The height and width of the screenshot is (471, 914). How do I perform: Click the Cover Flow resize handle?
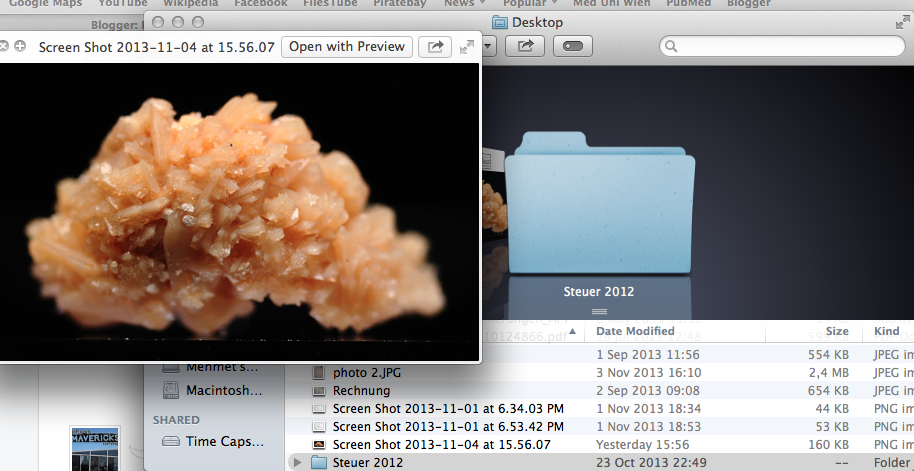tap(599, 311)
